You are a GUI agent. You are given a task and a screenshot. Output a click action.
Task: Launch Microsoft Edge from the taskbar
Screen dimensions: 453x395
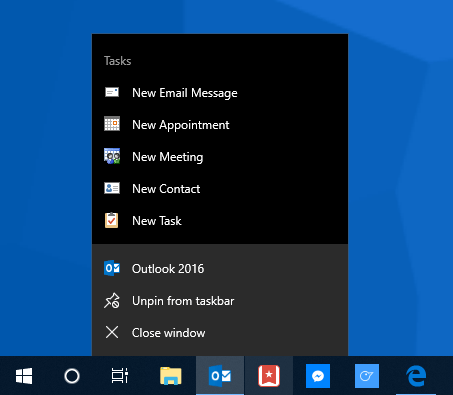click(x=416, y=376)
